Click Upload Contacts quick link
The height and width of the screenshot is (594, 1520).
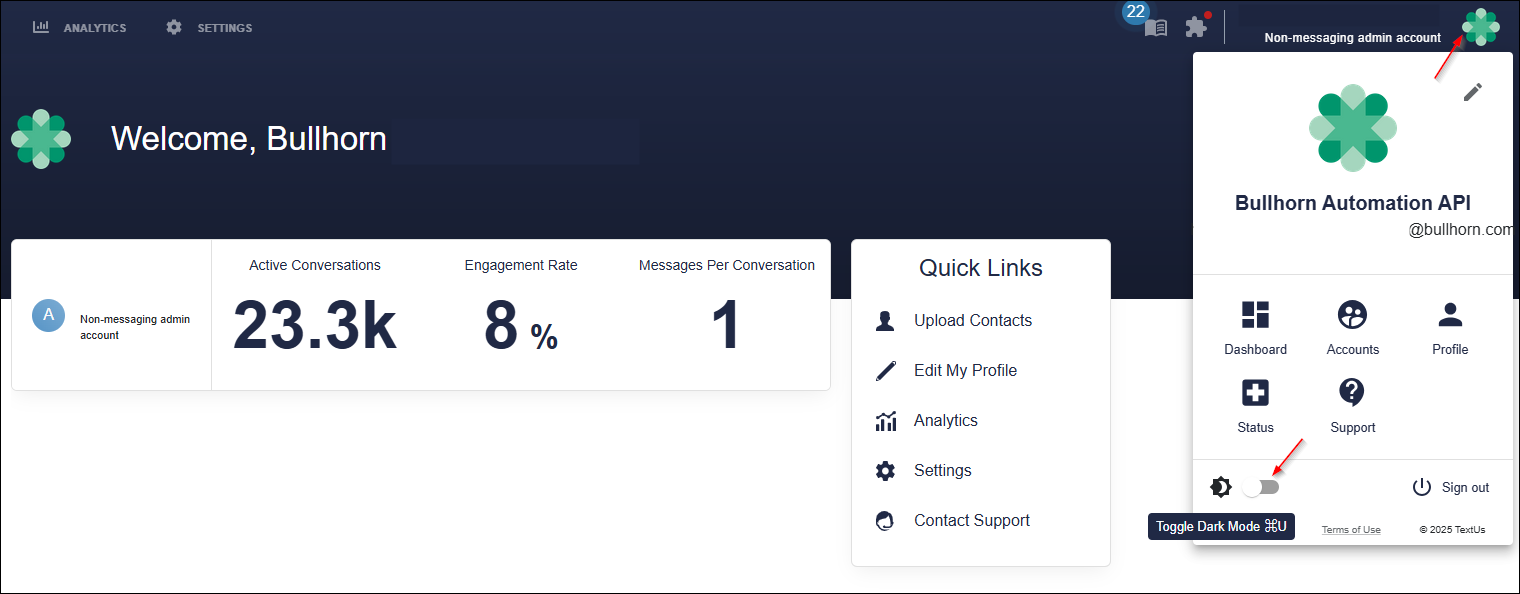972,321
